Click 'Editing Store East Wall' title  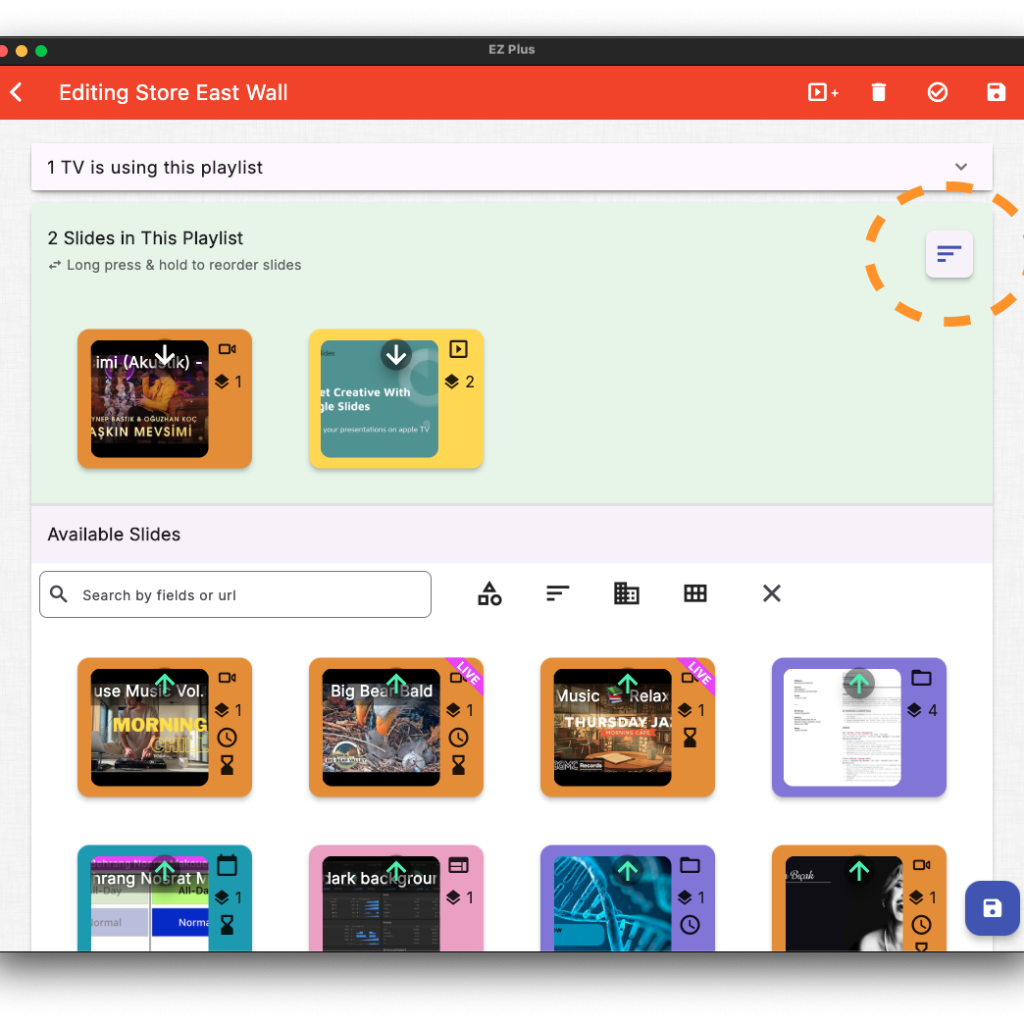click(x=173, y=92)
